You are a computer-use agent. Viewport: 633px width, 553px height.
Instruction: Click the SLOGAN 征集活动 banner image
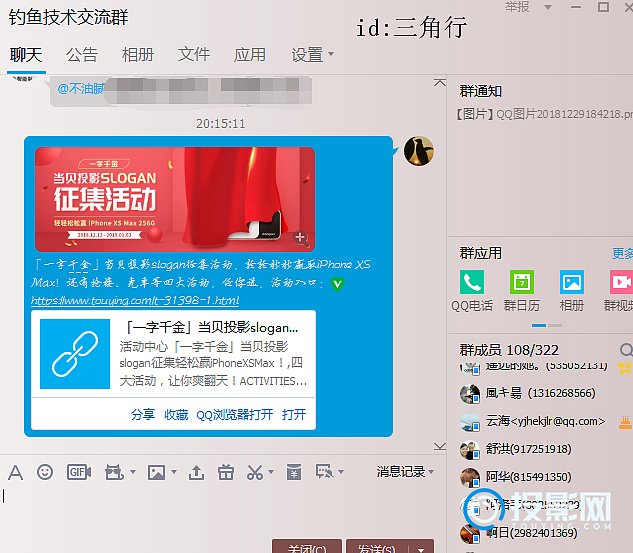pos(175,199)
